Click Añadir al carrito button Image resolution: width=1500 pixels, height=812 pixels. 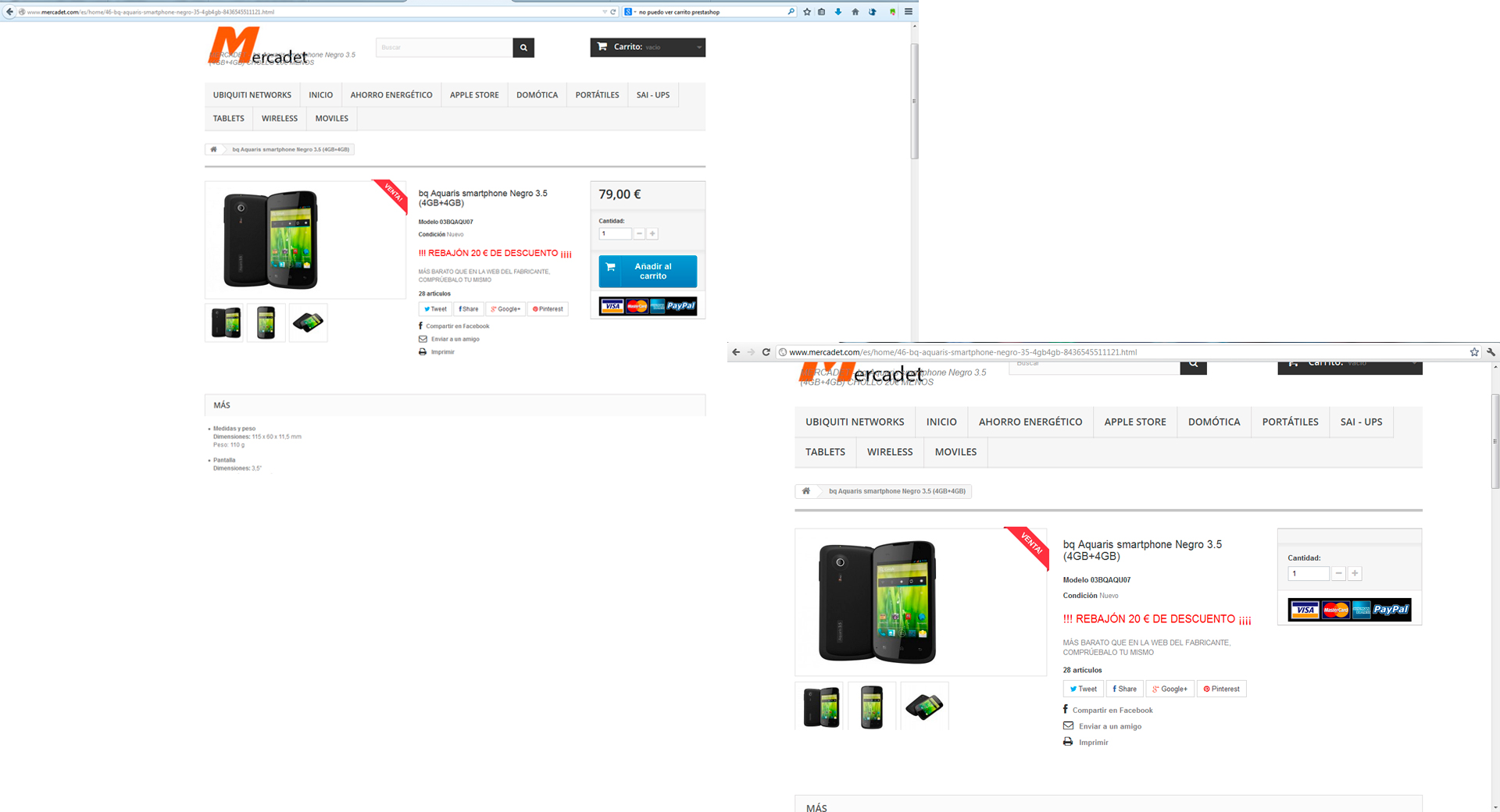coord(648,271)
